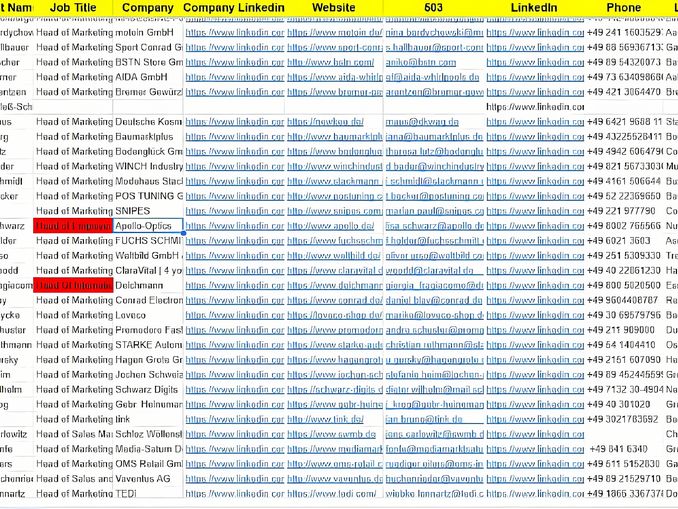Select the Media-Saturn company cell
Image resolution: width=678 pixels, height=509 pixels.
click(x=148, y=449)
